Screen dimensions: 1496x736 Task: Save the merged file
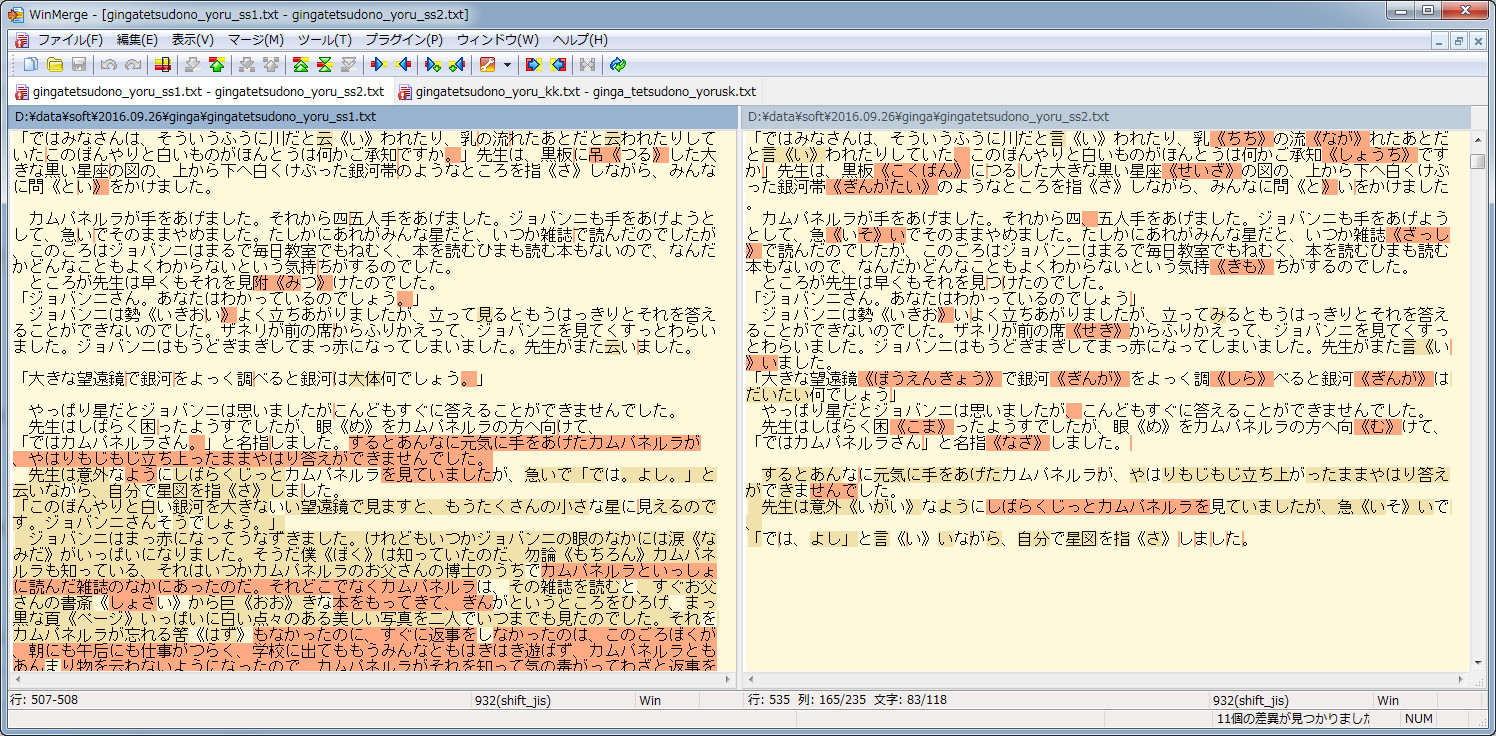pyautogui.click(x=79, y=64)
